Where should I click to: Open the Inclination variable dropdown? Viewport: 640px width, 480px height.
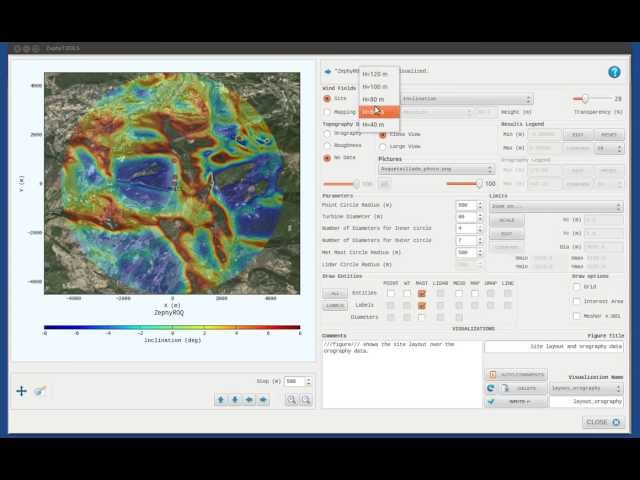(467, 99)
